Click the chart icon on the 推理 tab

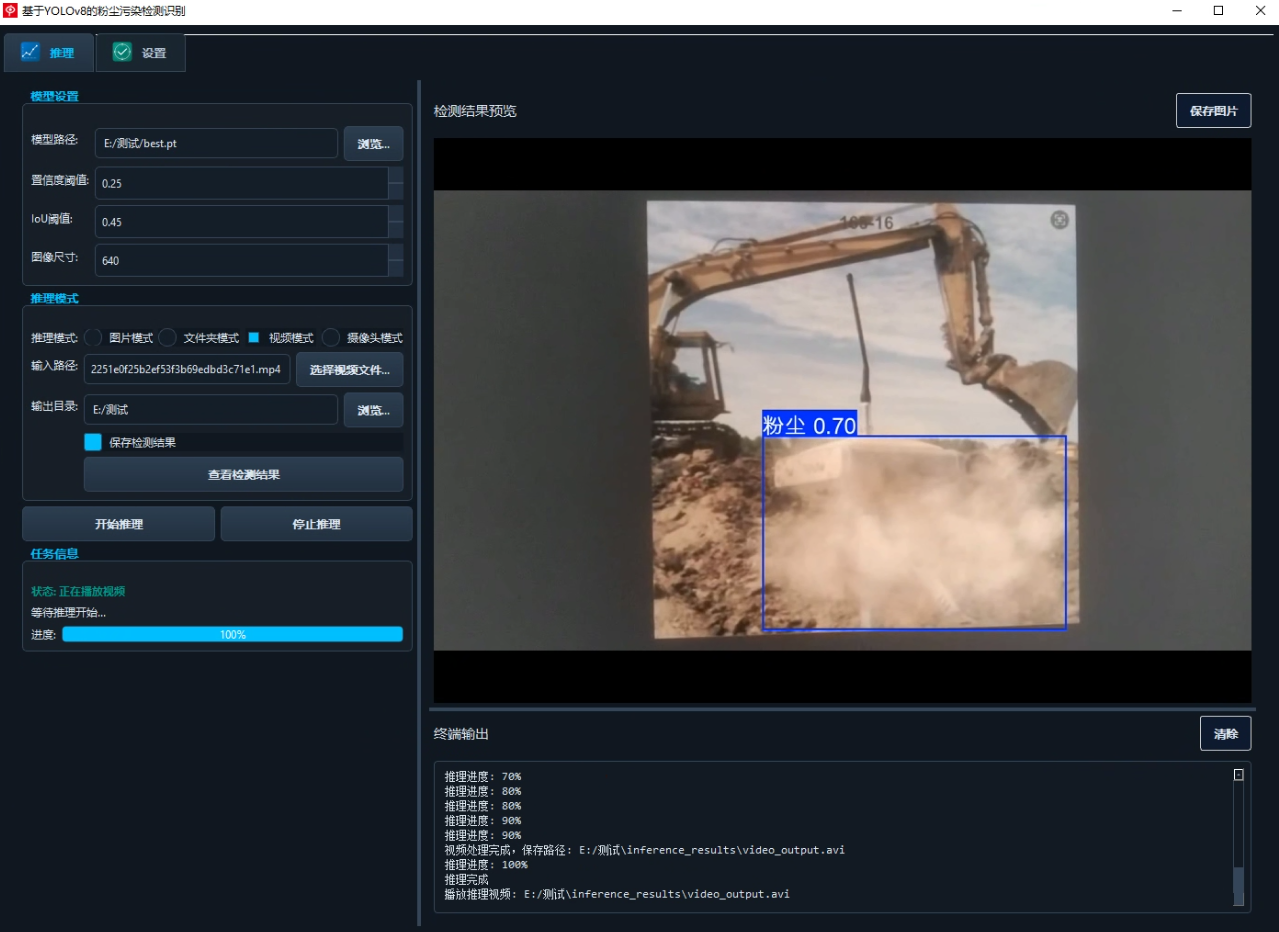[x=30, y=52]
